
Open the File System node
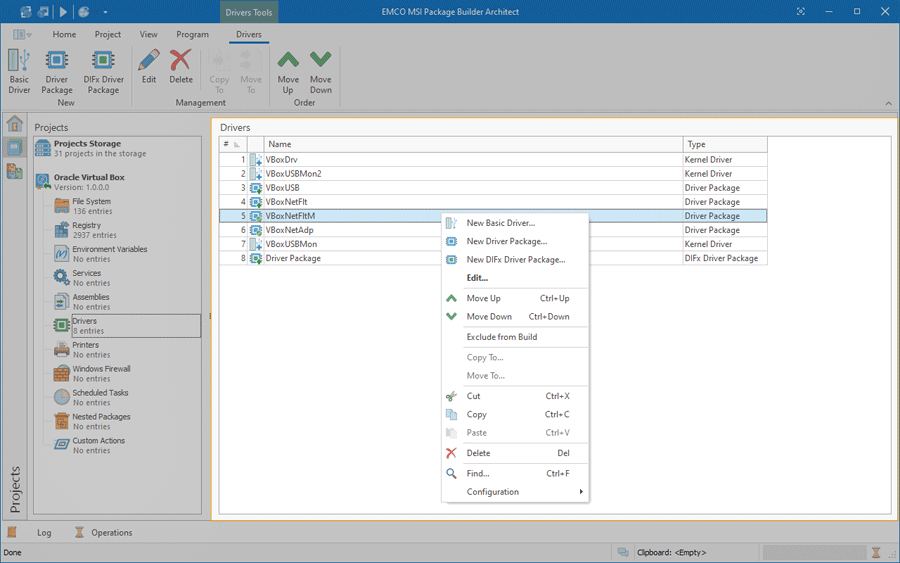point(92,206)
